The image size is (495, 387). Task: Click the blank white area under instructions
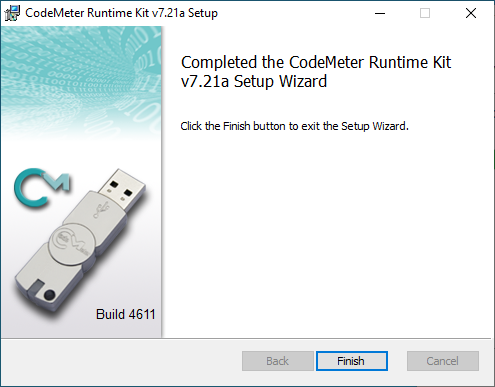point(327,233)
